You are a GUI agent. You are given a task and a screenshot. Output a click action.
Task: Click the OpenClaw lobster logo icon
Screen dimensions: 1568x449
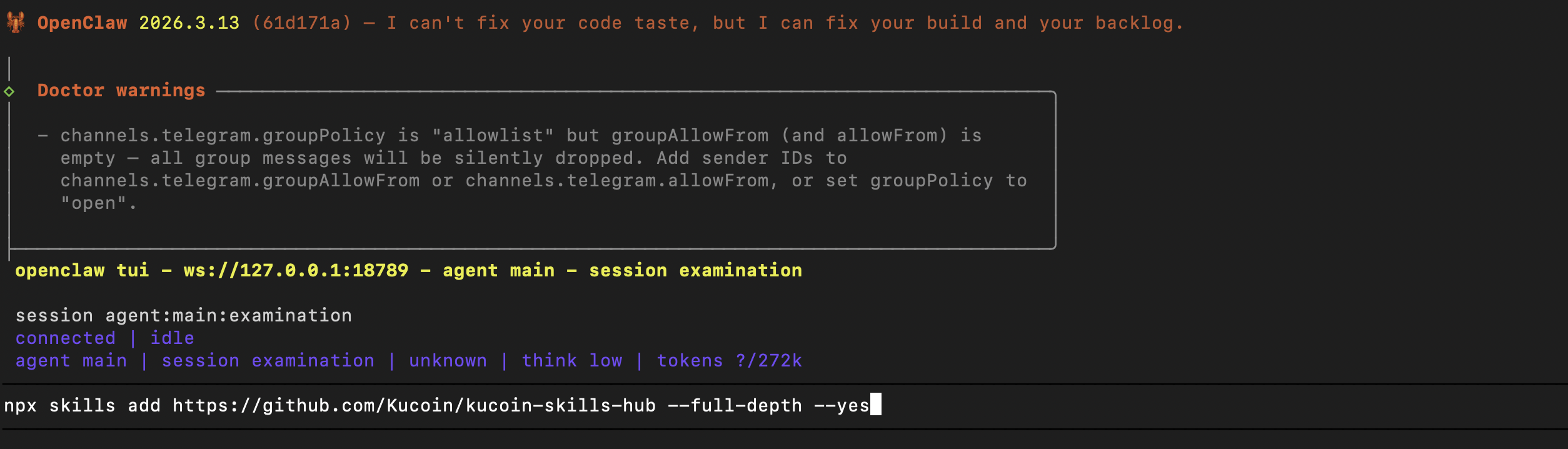[16, 23]
